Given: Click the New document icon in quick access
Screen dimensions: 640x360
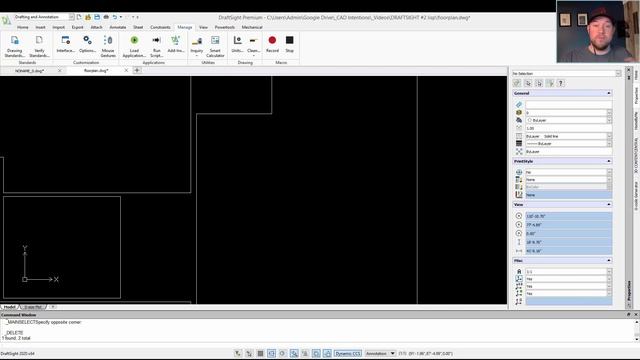Looking at the screenshot, I should pyautogui.click(x=79, y=17).
